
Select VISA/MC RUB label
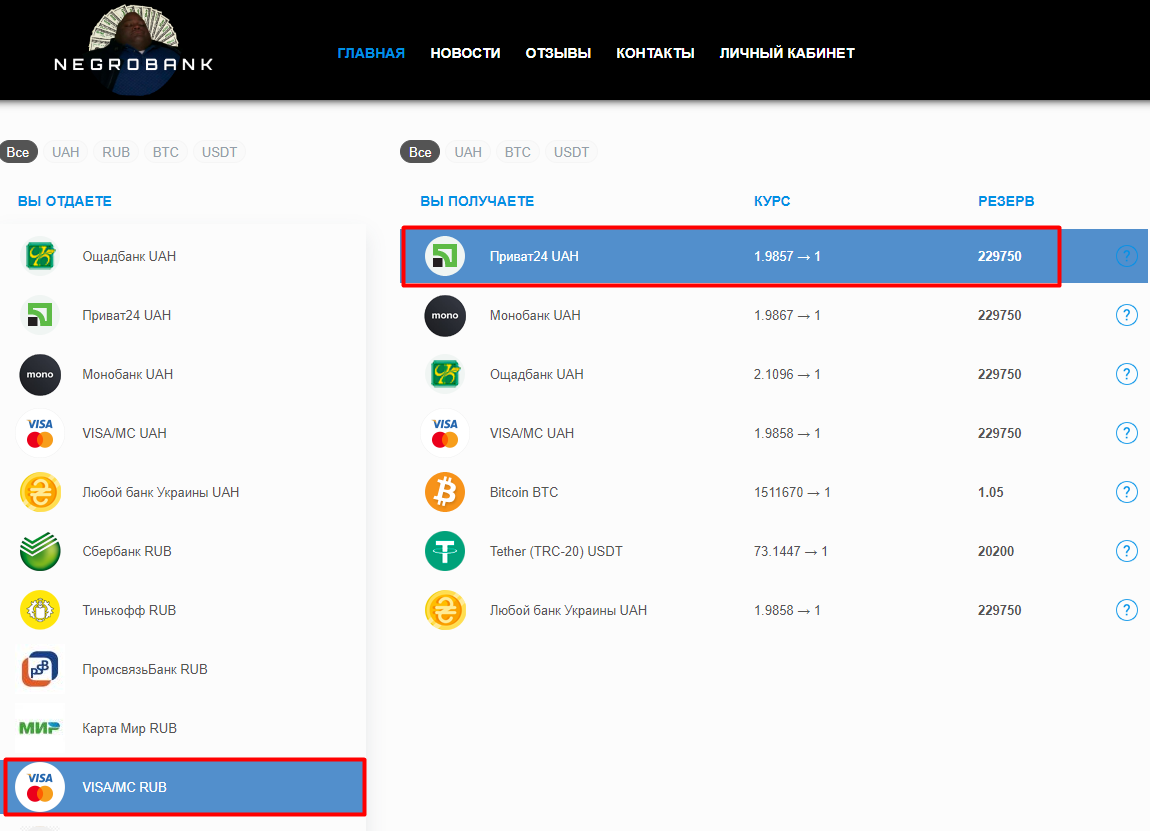pyautogui.click(x=125, y=787)
